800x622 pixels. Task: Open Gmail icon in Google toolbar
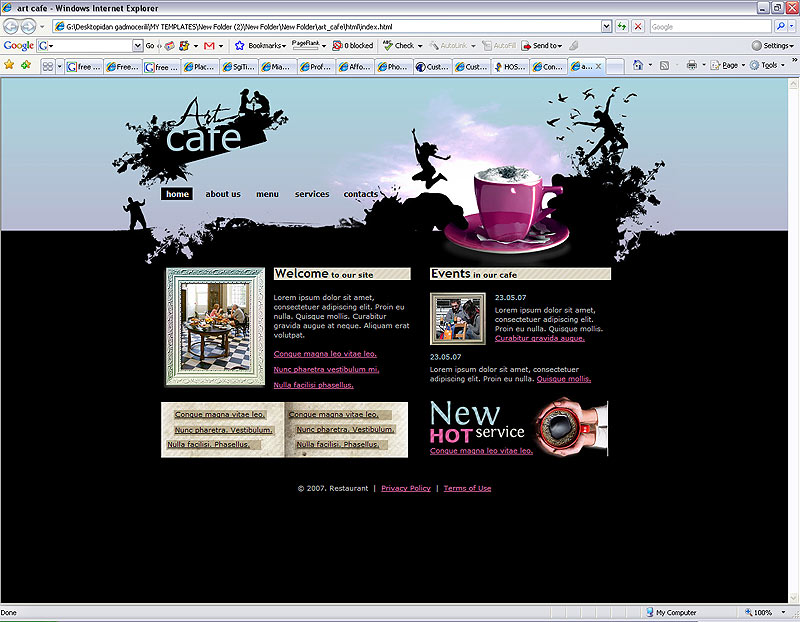(209, 45)
